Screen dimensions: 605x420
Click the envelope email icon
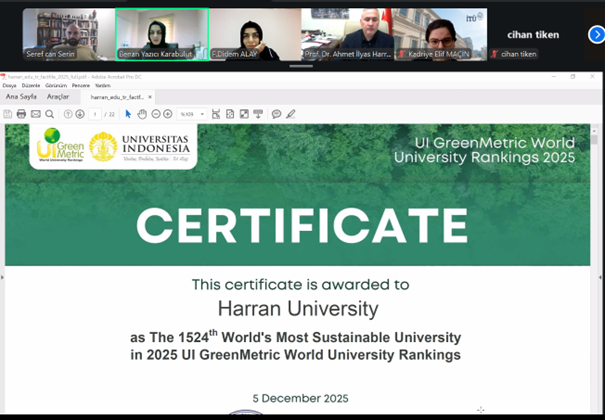point(35,114)
